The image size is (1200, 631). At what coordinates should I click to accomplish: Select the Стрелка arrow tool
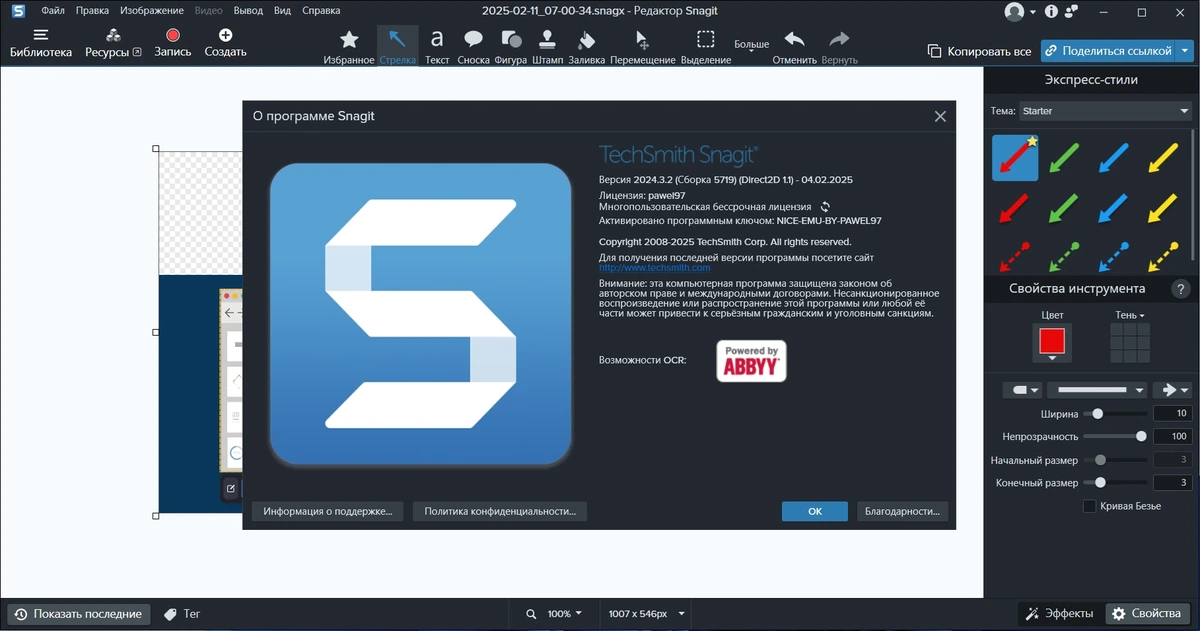(397, 46)
